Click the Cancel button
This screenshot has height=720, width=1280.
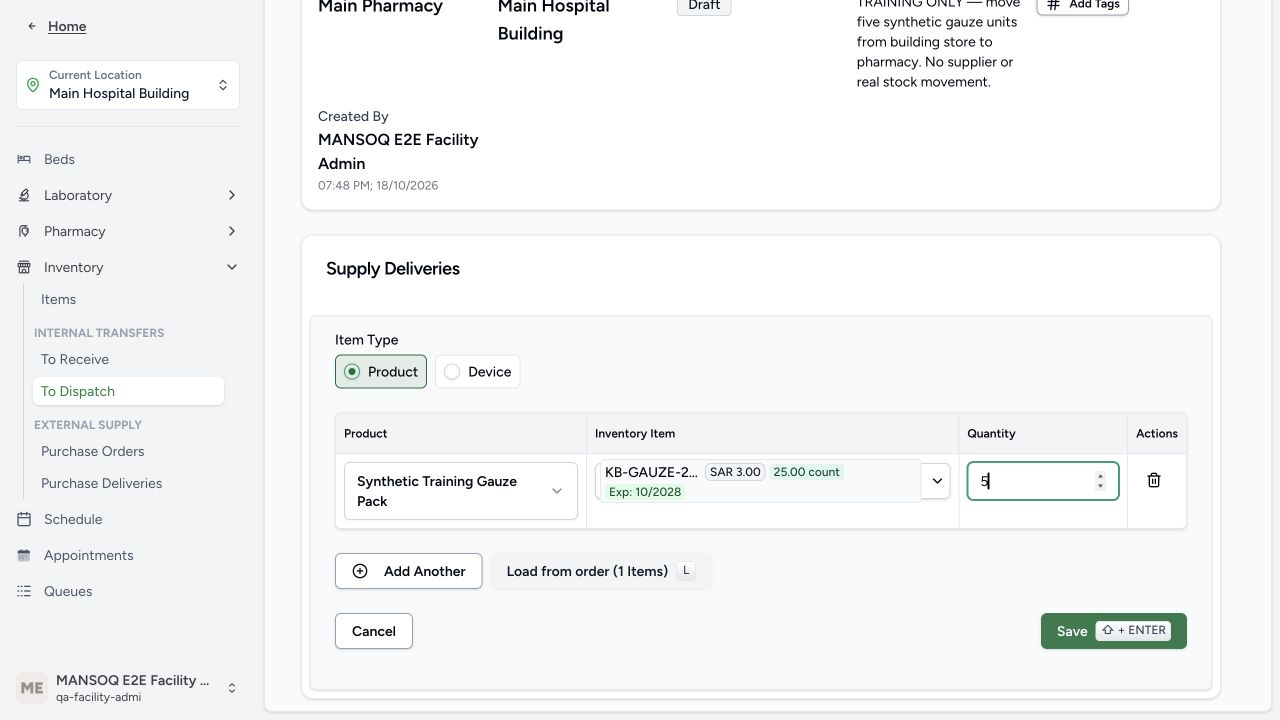point(374,631)
